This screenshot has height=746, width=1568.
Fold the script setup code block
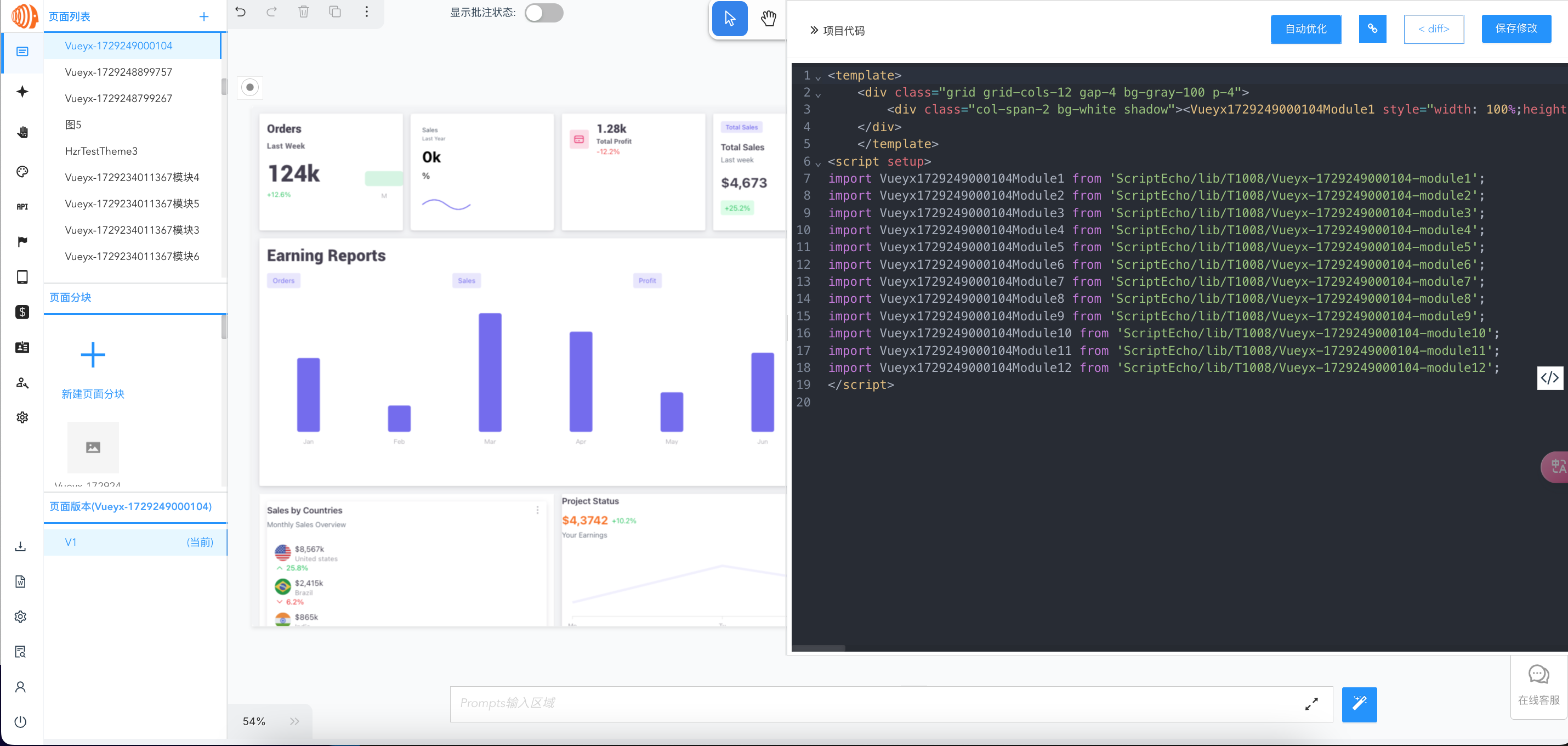tap(818, 164)
